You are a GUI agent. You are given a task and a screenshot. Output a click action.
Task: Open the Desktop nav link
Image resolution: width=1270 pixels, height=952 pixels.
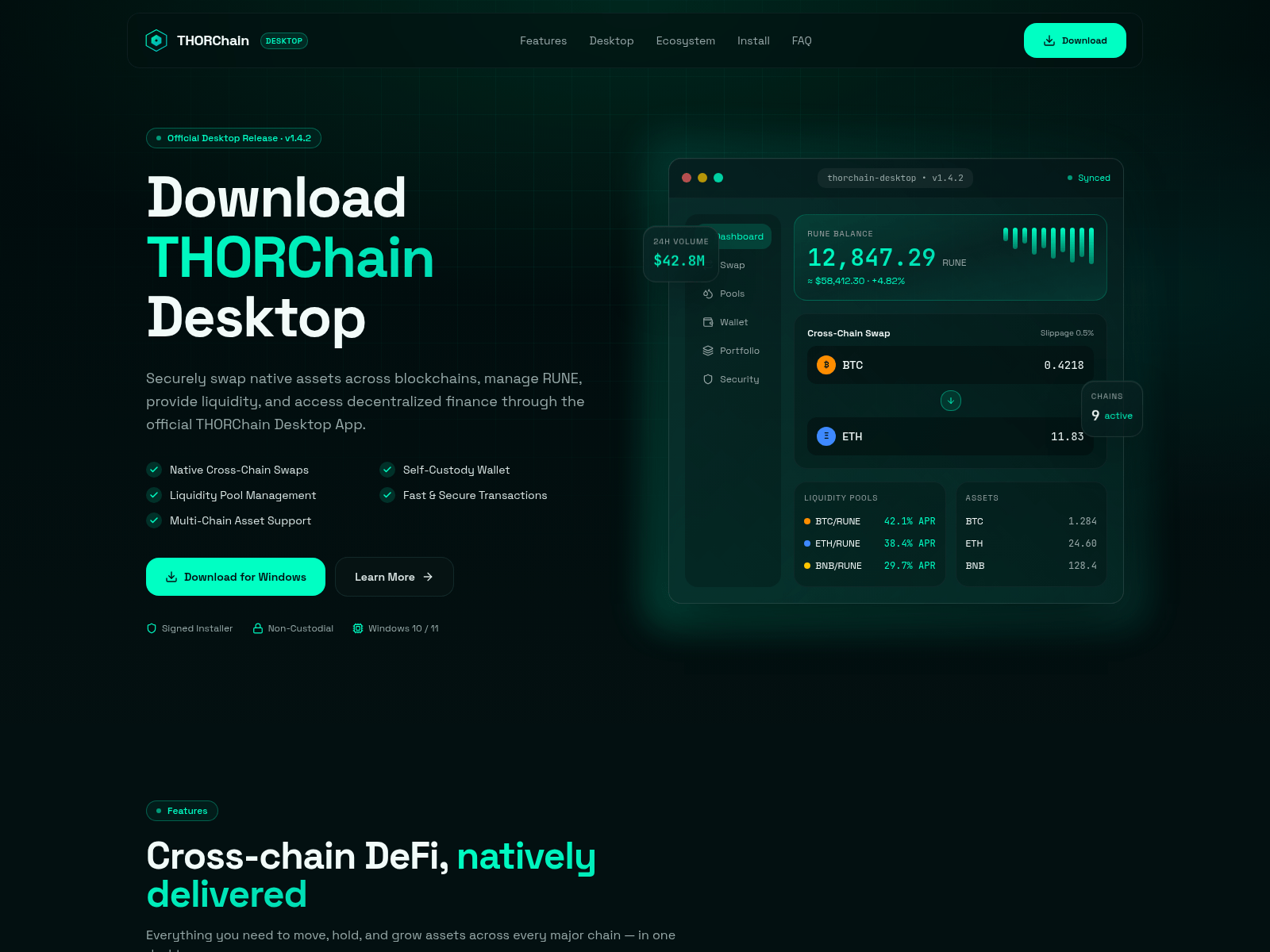[x=611, y=40]
